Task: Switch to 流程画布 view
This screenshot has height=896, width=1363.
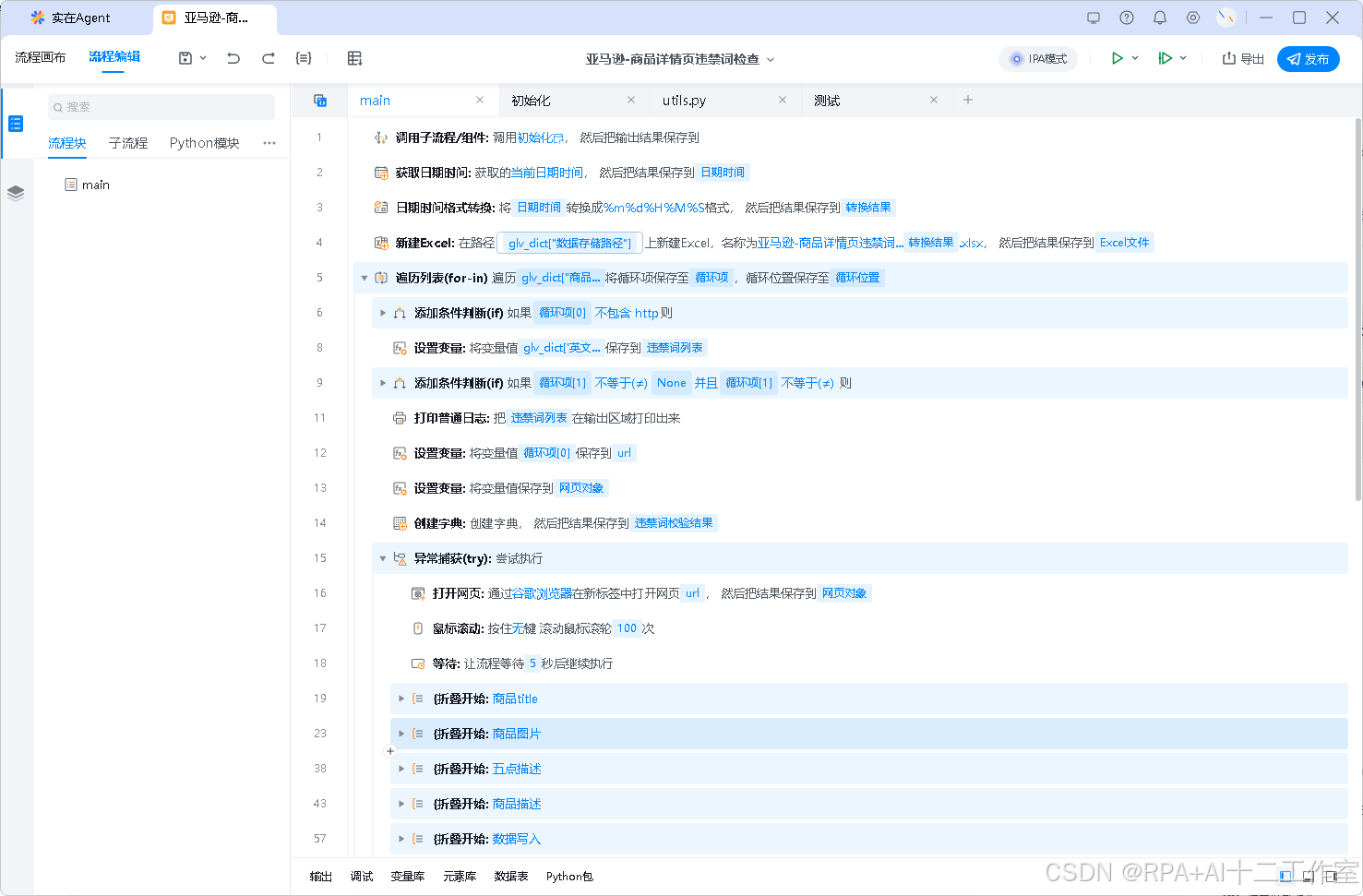Action: [41, 57]
